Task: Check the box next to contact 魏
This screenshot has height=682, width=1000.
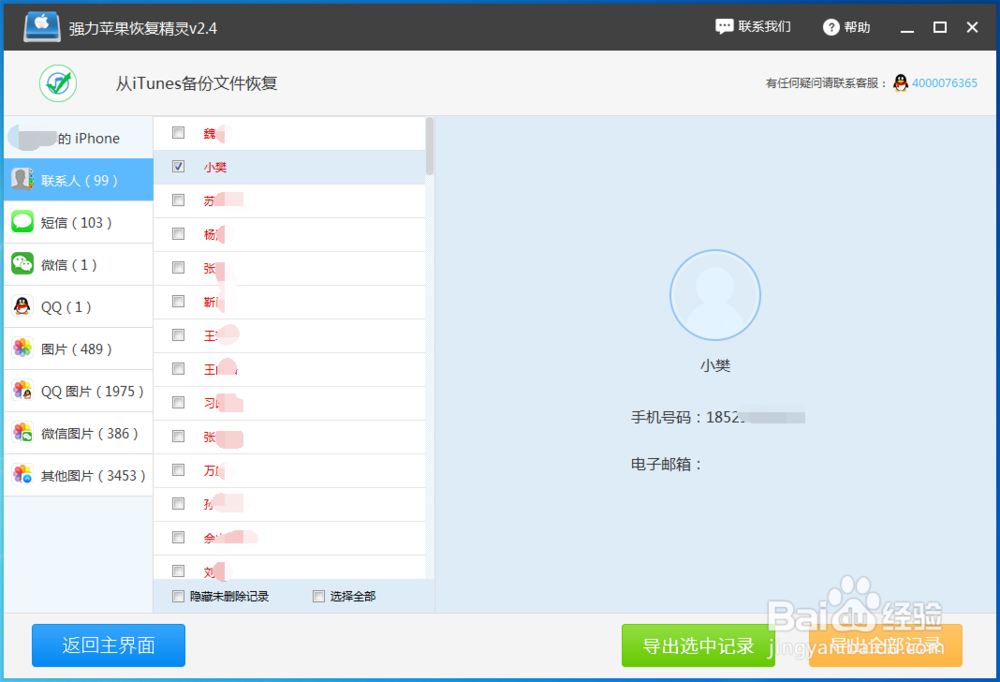Action: [178, 132]
